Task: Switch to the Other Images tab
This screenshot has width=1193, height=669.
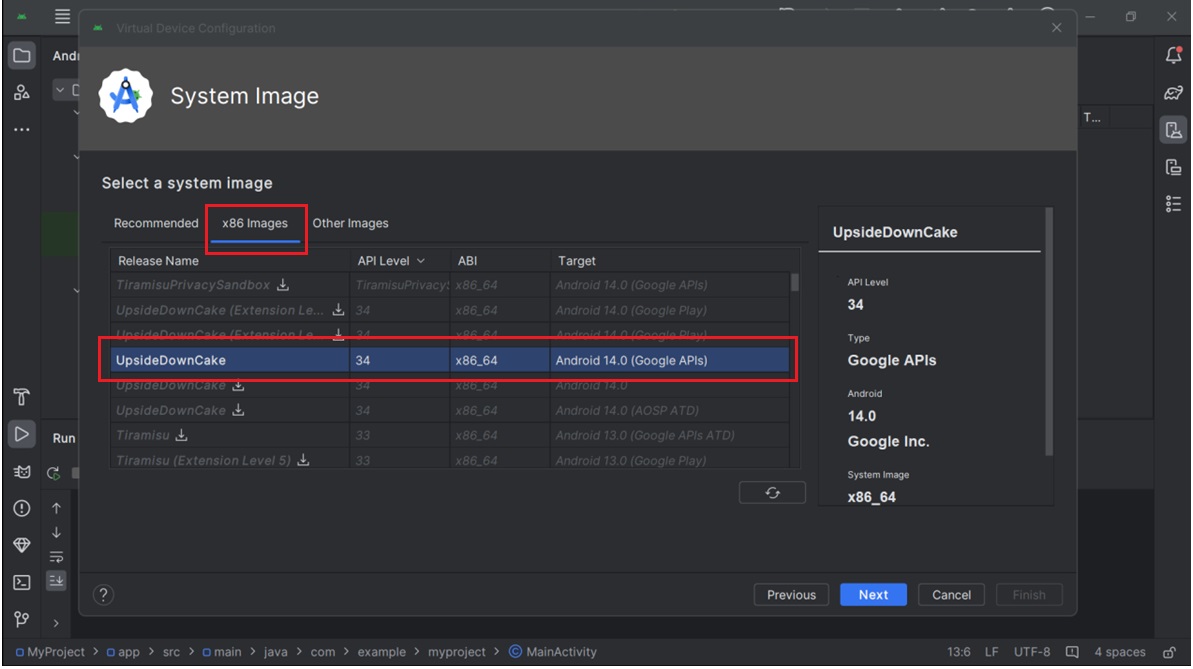Action: (350, 223)
